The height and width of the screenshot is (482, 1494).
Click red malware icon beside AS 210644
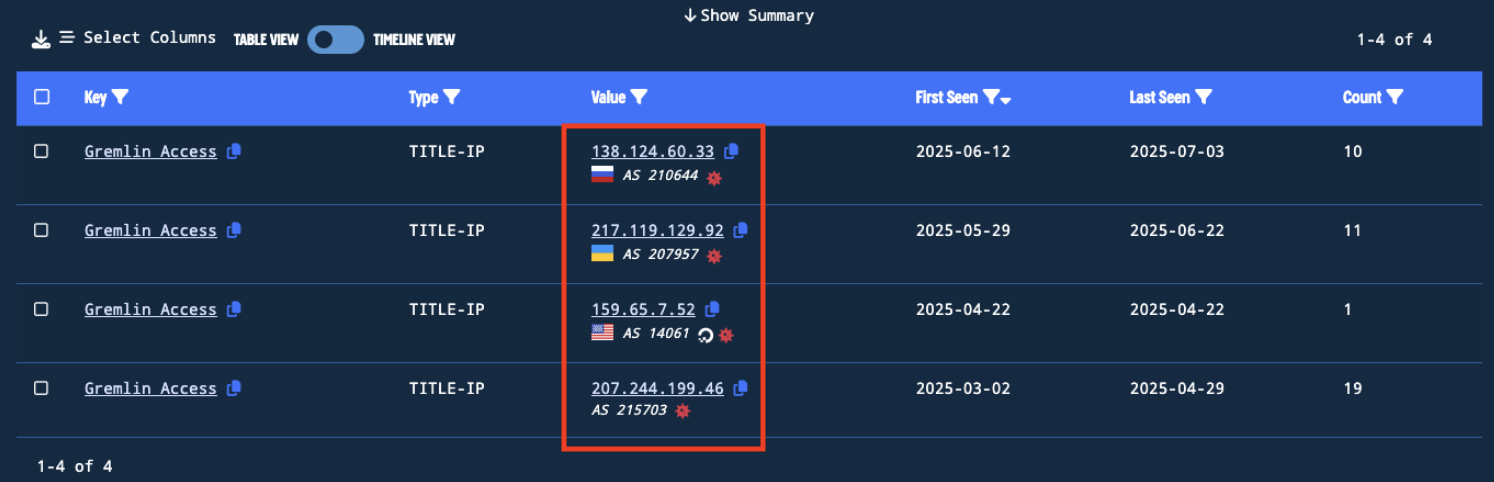tap(714, 178)
